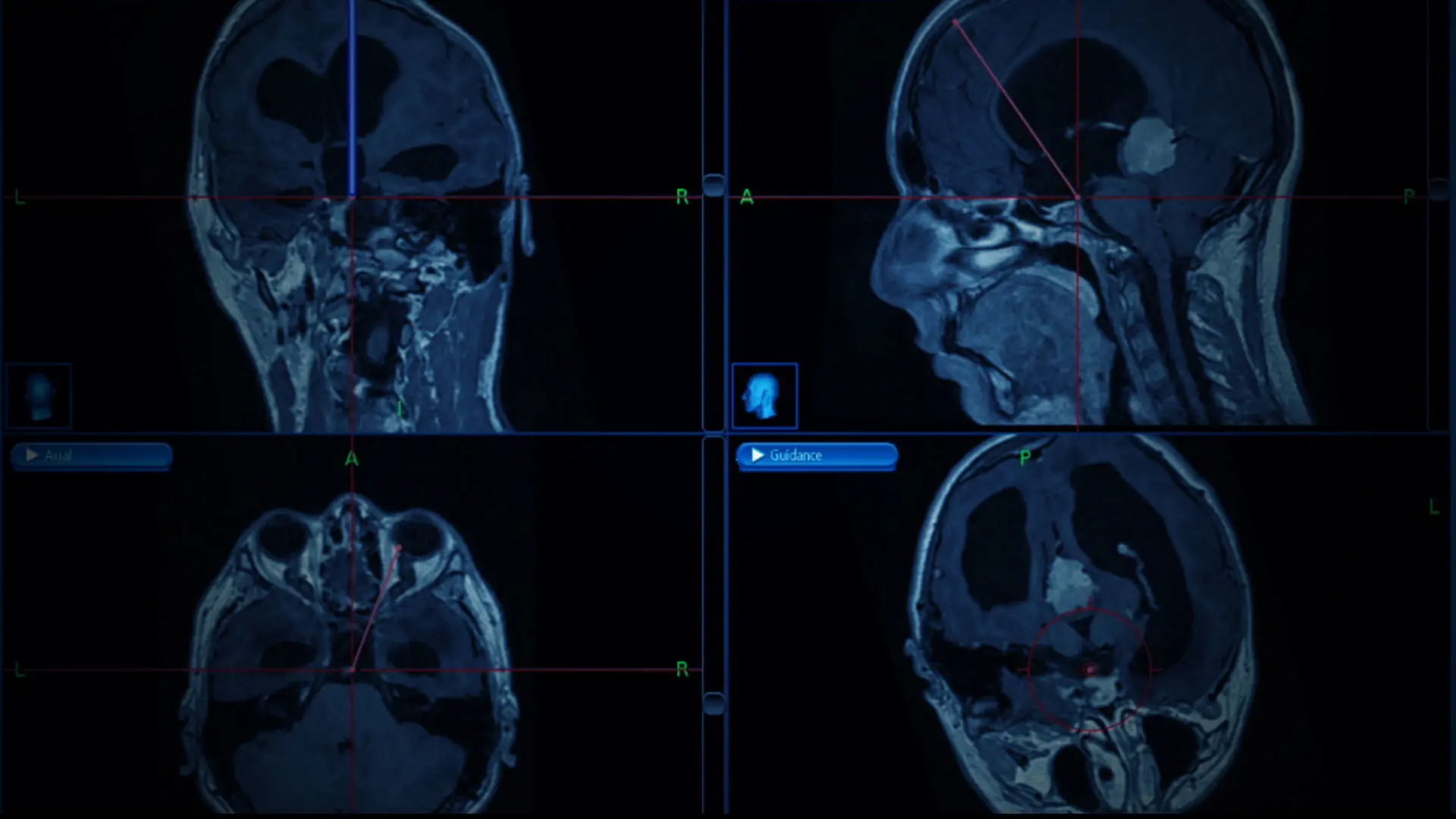Click the crosshair intersection in coronal view
Image resolution: width=1456 pixels, height=819 pixels.
[351, 197]
